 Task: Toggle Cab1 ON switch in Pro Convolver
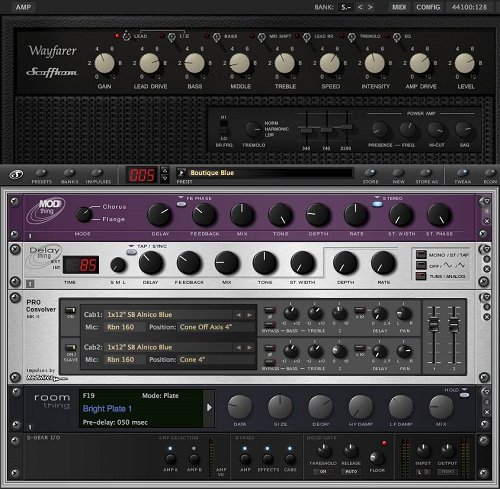pyautogui.click(x=70, y=310)
